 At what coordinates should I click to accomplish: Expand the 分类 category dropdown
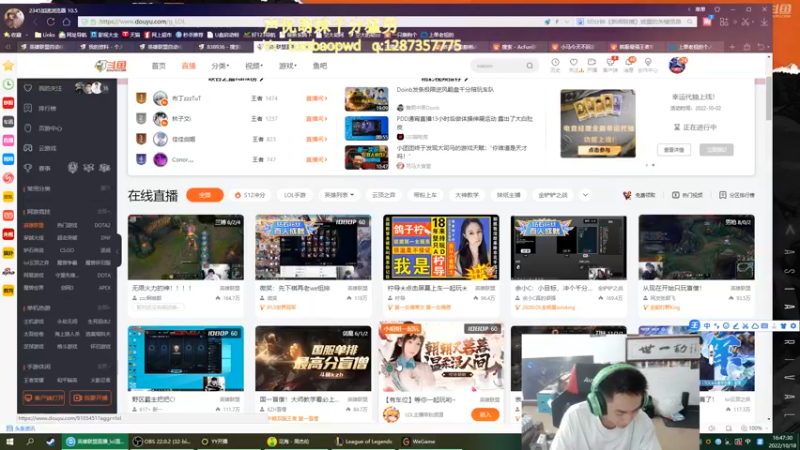point(220,66)
